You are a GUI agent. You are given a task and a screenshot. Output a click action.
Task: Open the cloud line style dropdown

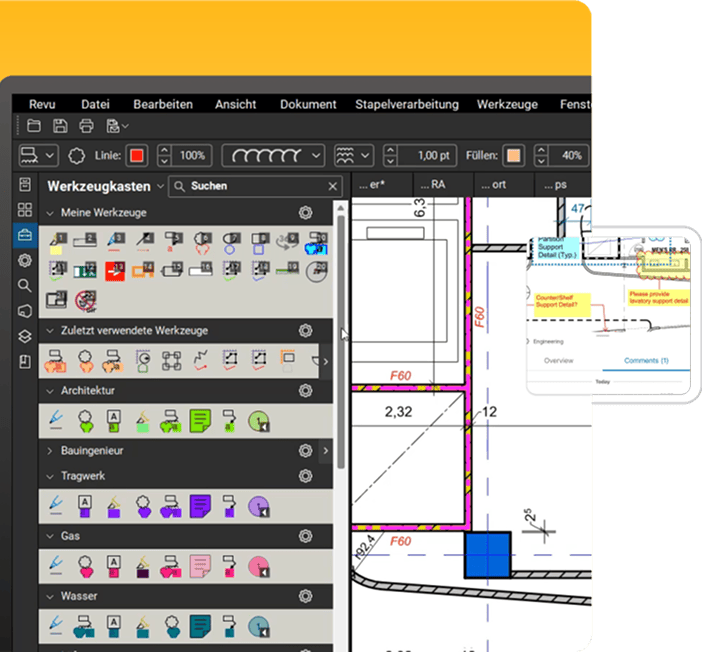tap(273, 155)
